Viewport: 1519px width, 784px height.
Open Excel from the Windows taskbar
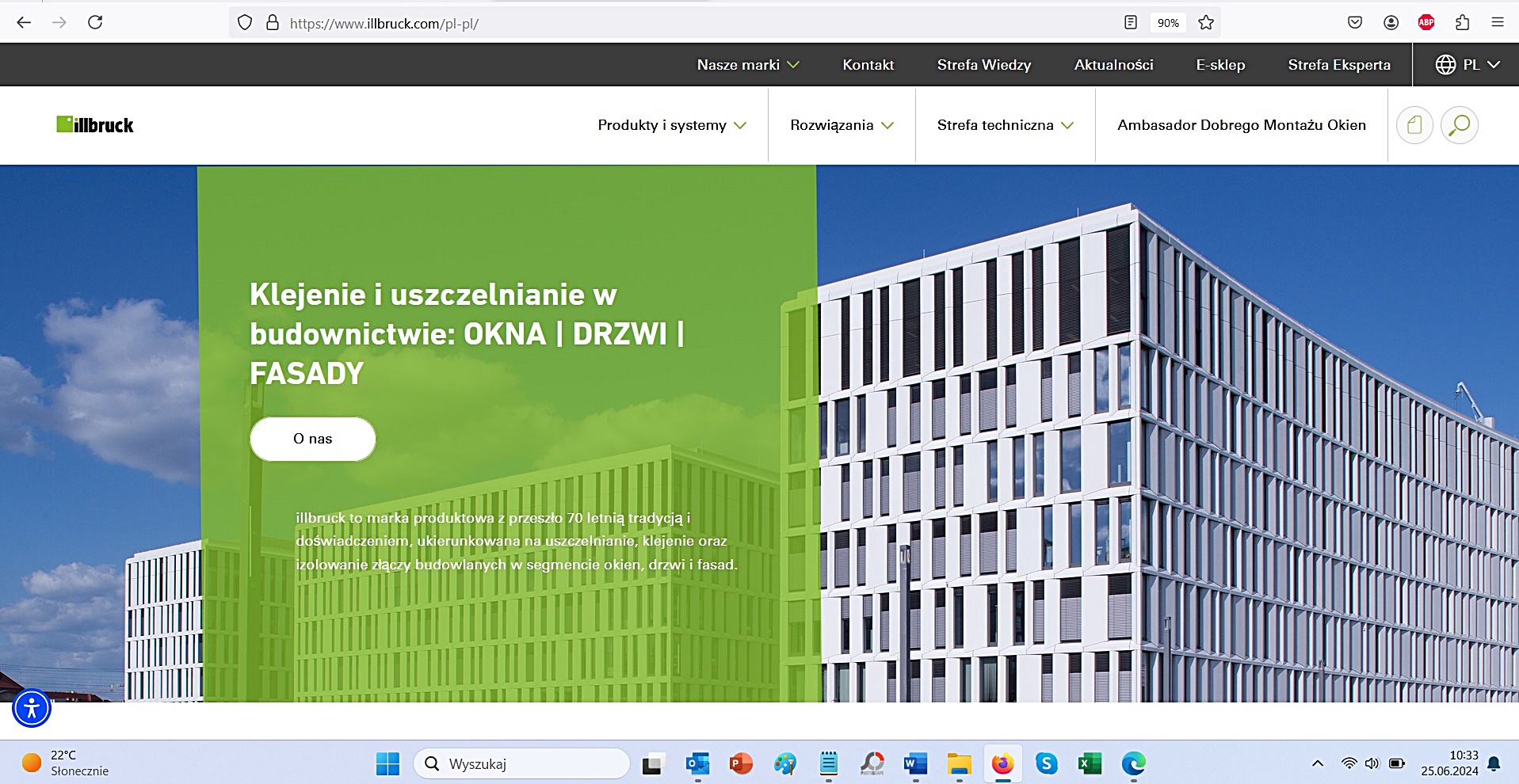1090,763
